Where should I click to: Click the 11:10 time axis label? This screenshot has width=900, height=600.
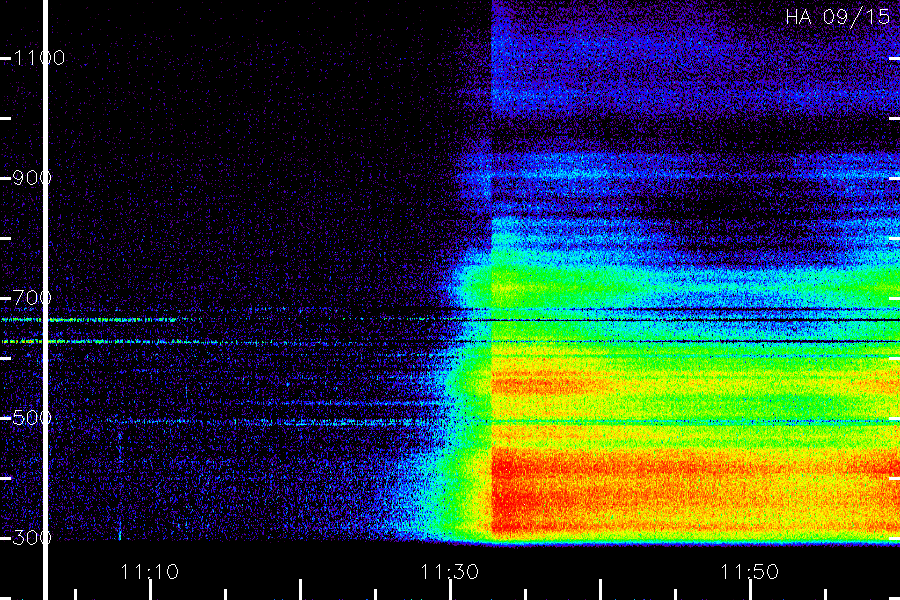click(x=150, y=572)
